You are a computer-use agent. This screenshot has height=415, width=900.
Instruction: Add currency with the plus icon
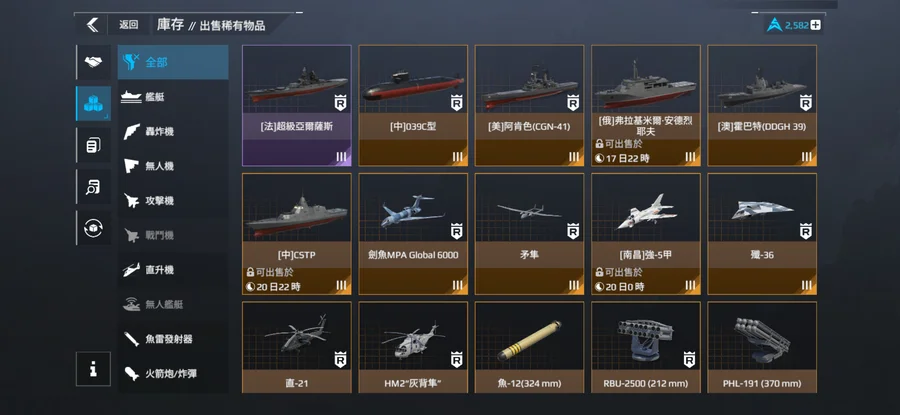(x=815, y=25)
